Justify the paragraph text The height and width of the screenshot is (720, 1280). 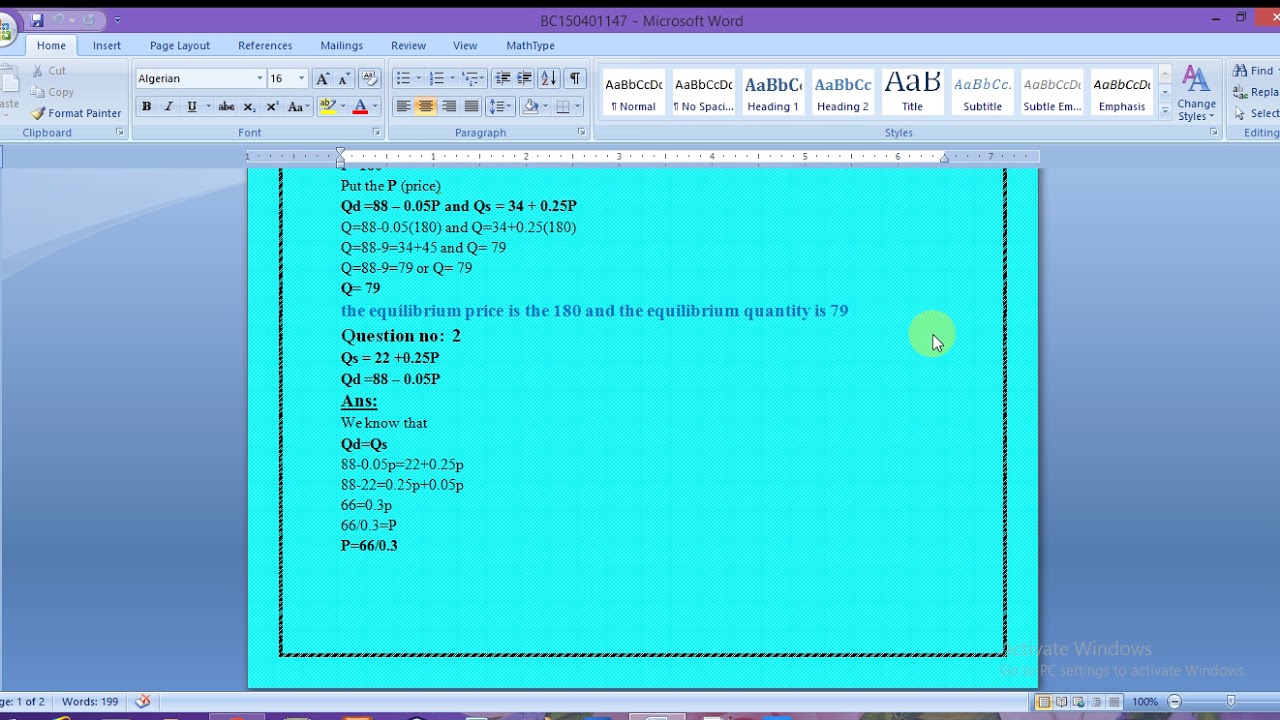tap(472, 107)
